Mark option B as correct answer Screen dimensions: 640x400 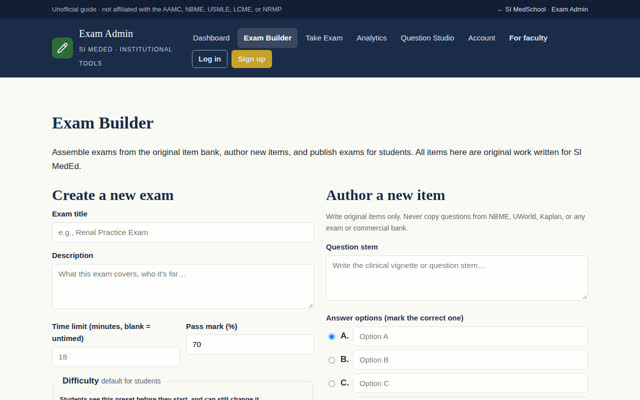pos(331,360)
